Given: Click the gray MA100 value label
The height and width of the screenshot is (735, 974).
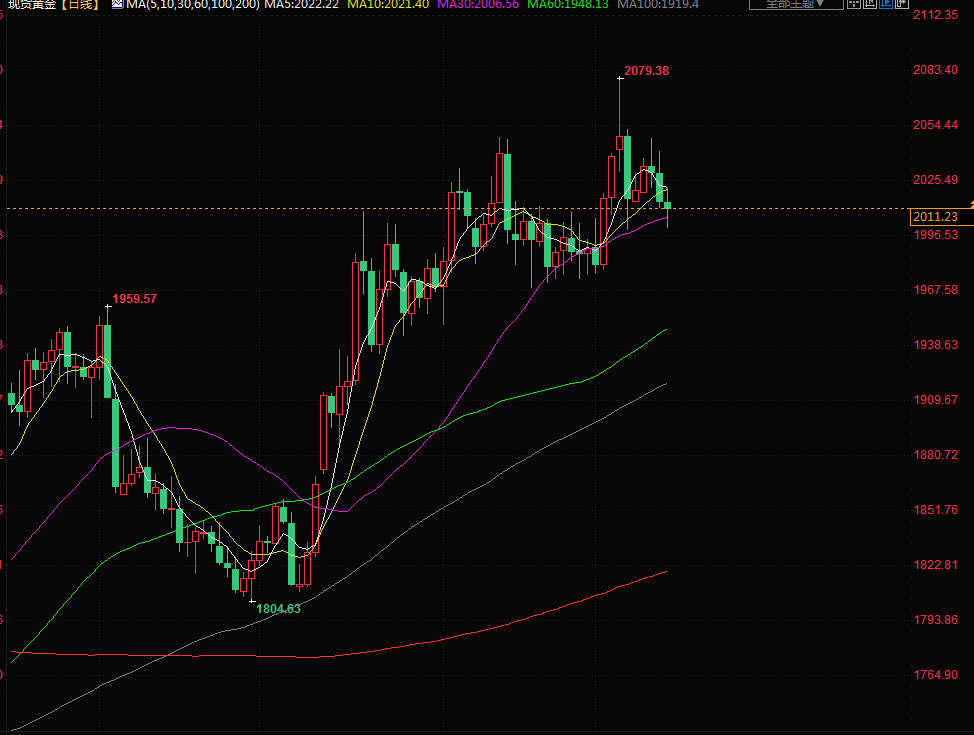Looking at the screenshot, I should tap(658, 4).
